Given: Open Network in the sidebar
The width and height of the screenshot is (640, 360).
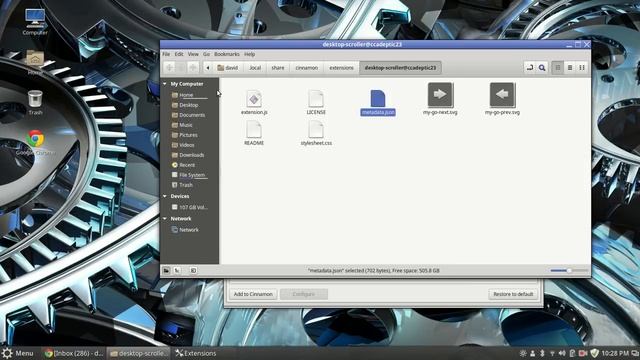Looking at the screenshot, I should [x=189, y=230].
